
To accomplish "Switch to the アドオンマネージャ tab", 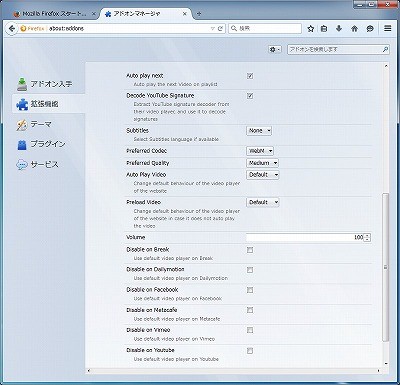I will (145, 14).
